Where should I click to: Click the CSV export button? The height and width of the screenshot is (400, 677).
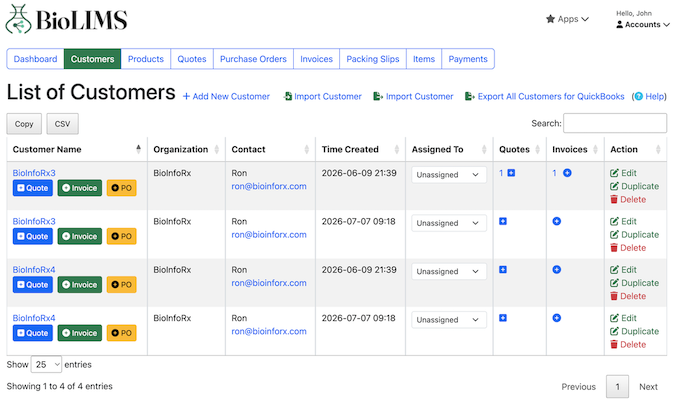pyautogui.click(x=62, y=124)
